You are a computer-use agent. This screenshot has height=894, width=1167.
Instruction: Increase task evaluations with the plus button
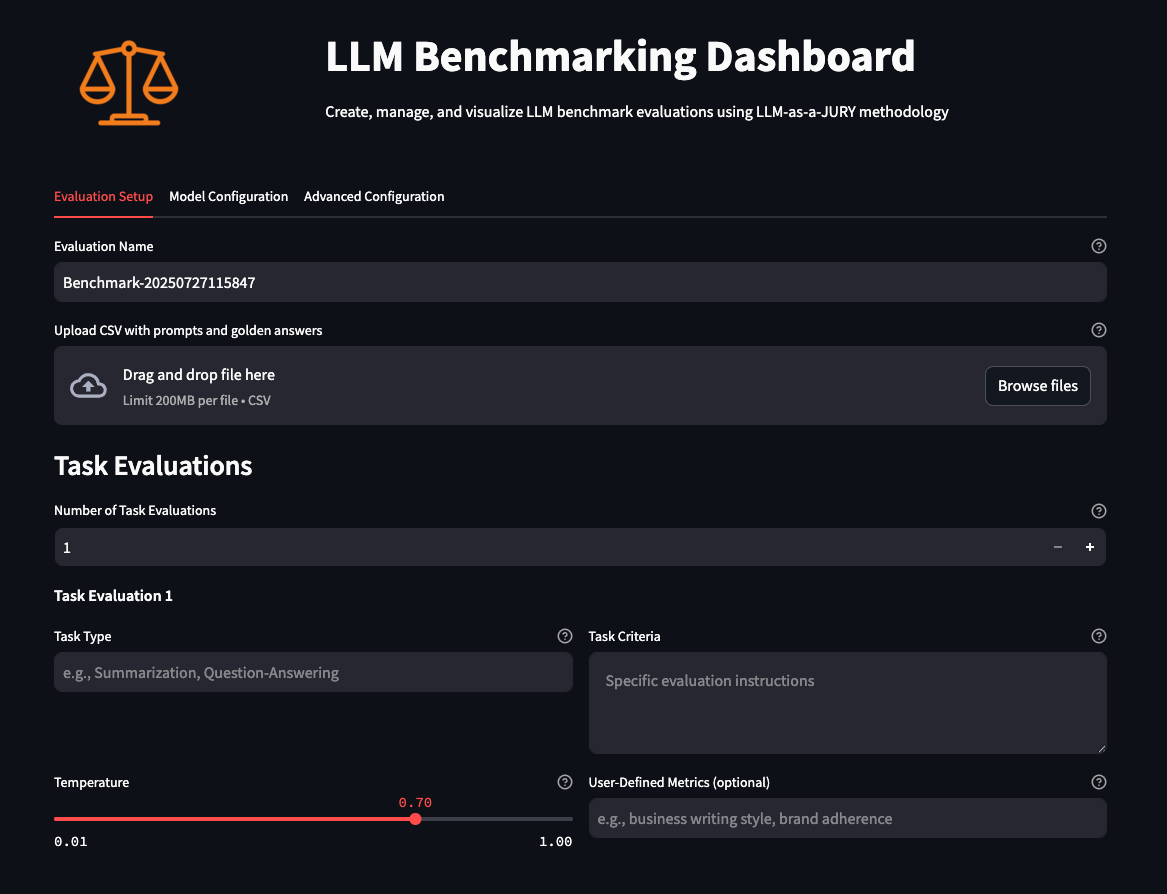click(x=1089, y=548)
